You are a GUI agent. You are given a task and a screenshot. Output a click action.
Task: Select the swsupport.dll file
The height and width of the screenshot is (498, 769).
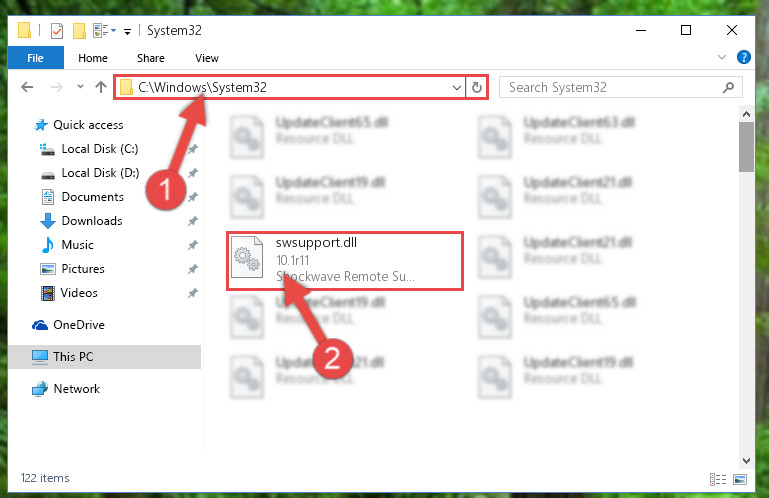[345, 261]
